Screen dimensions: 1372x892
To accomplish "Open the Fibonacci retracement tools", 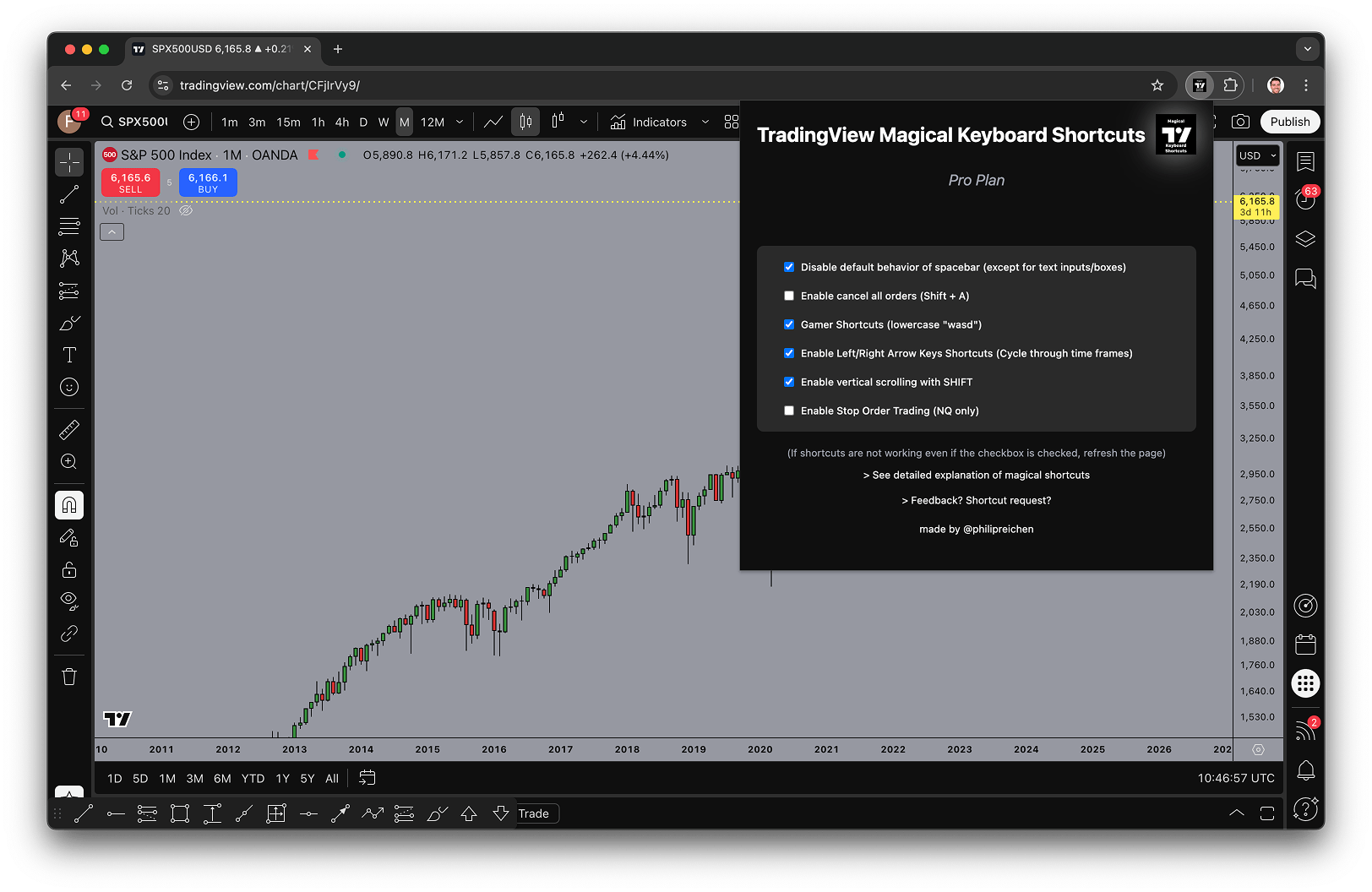I will click(x=69, y=226).
